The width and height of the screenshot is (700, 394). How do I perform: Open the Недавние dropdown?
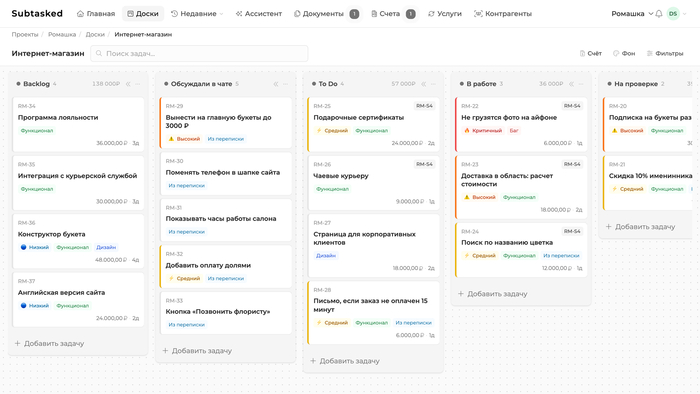[x=197, y=14]
